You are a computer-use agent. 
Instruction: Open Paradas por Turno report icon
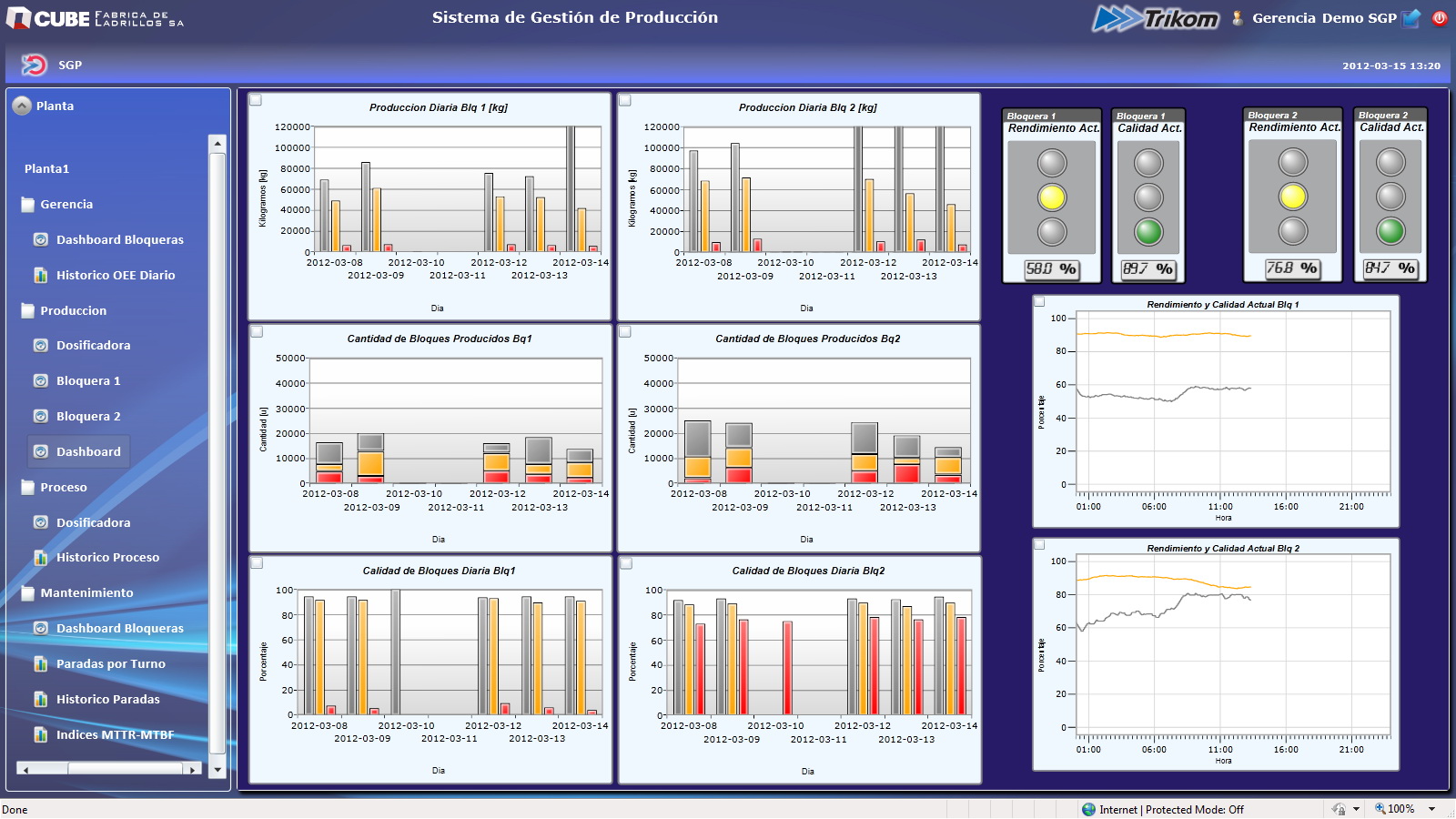(x=41, y=663)
